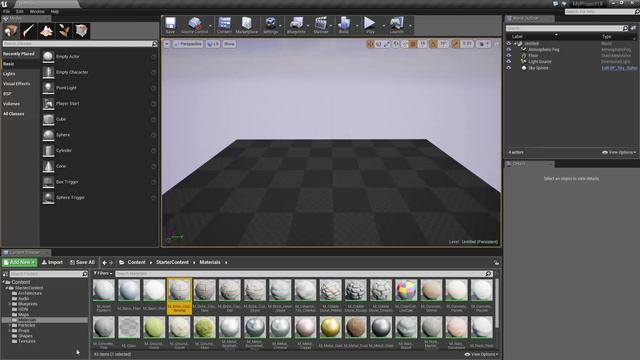Select the Paint mode brush icon
This screenshot has height=360, width=640.
pos(29,31)
